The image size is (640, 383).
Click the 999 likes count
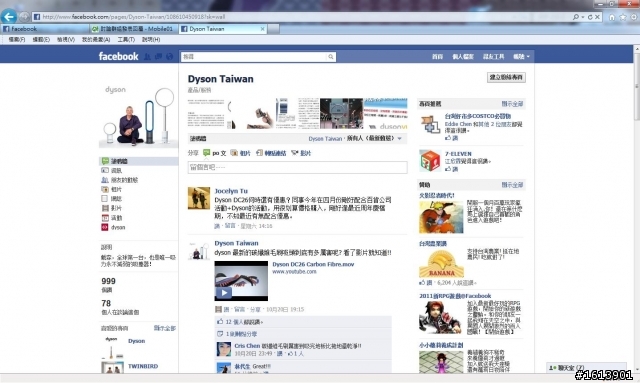(109, 281)
